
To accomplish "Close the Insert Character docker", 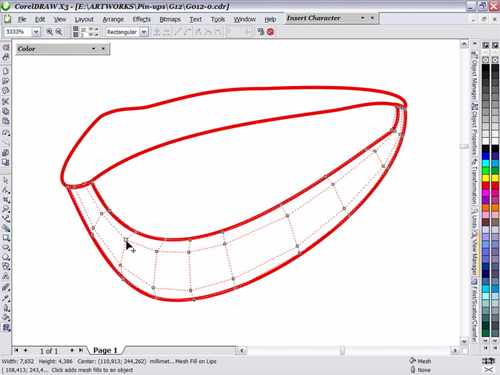I will tap(372, 18).
